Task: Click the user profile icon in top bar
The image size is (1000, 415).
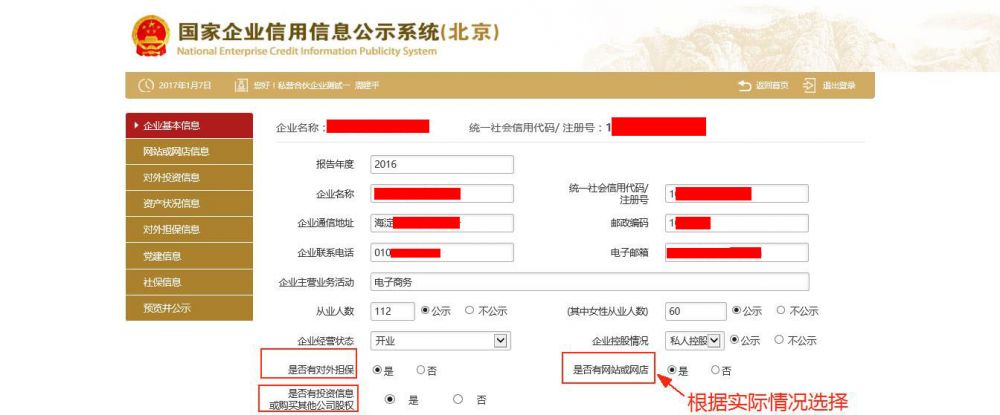Action: click(x=240, y=86)
